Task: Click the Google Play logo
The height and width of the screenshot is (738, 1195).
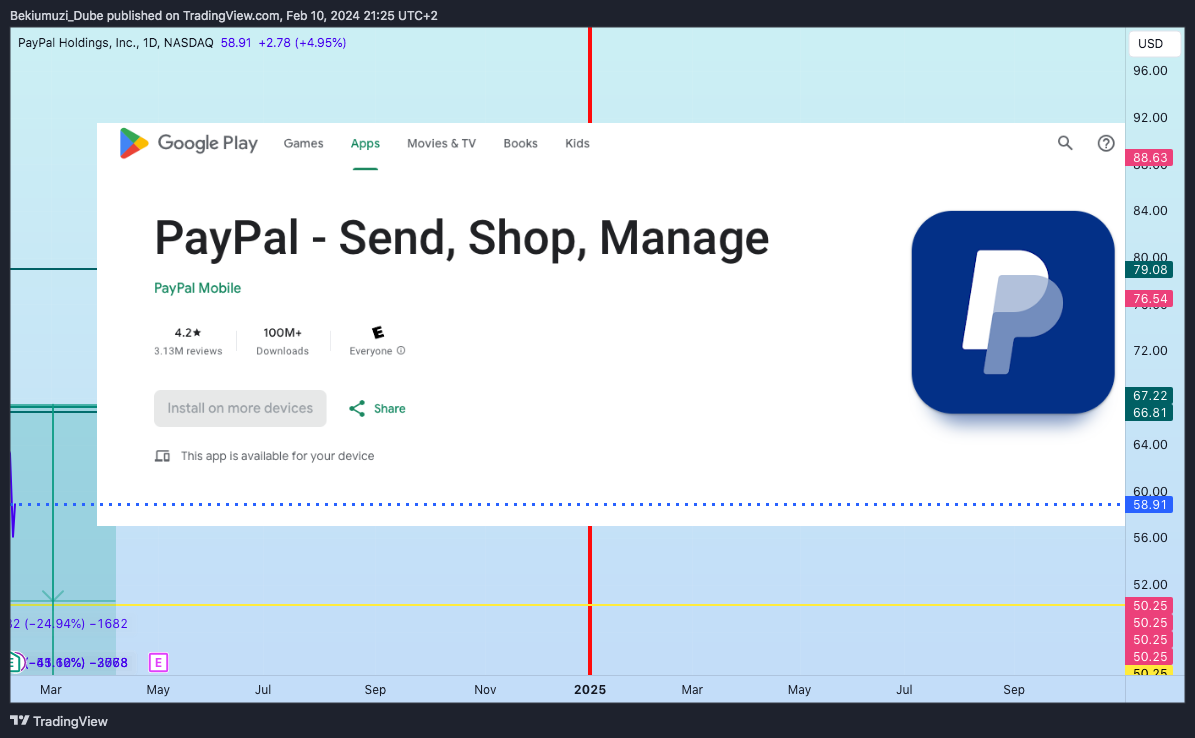Action: [188, 143]
